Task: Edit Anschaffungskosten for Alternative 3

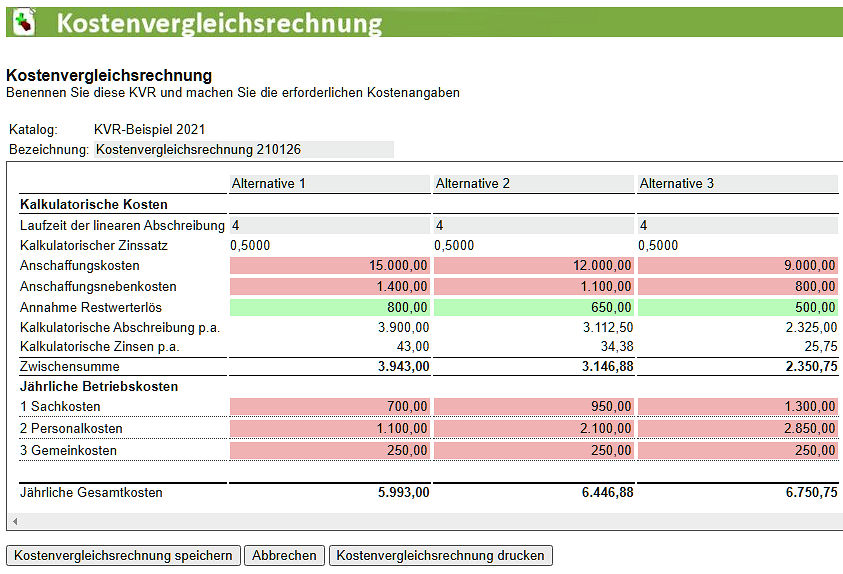Action: (x=738, y=266)
